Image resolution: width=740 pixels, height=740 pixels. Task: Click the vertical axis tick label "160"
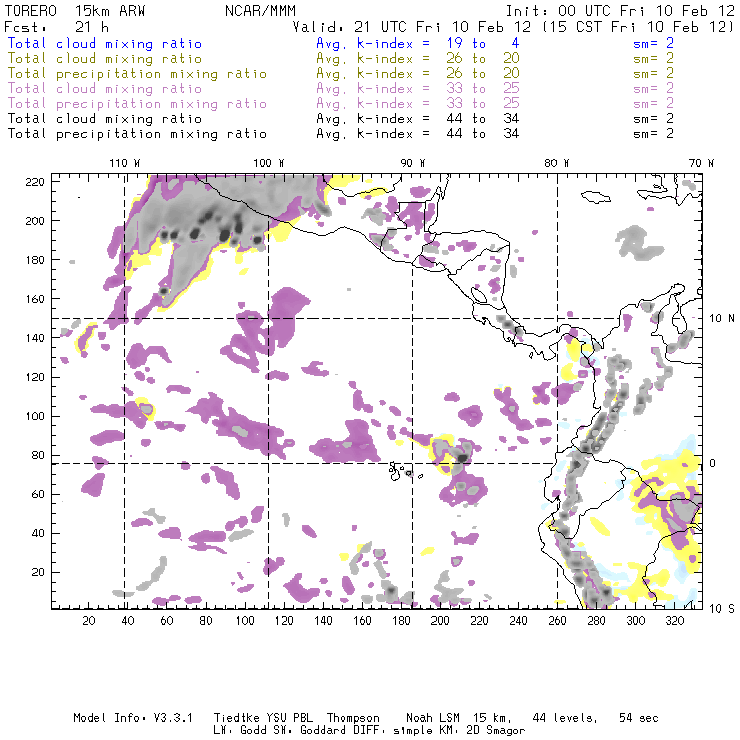pos(35,299)
